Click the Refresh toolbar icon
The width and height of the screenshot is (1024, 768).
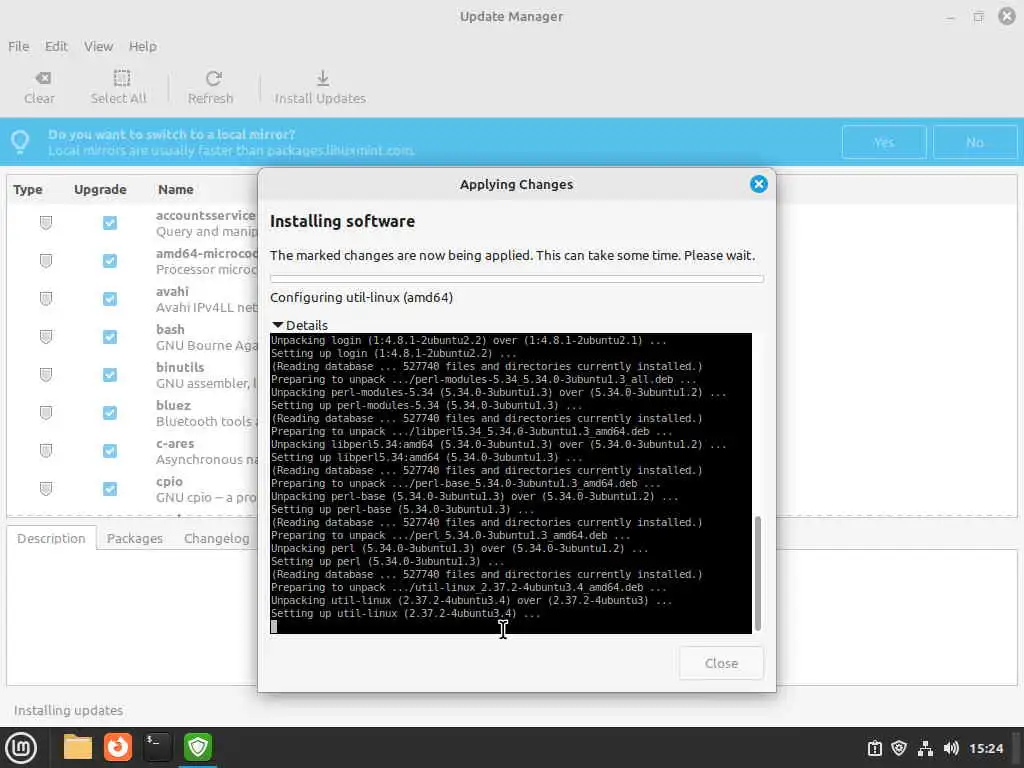(214, 78)
